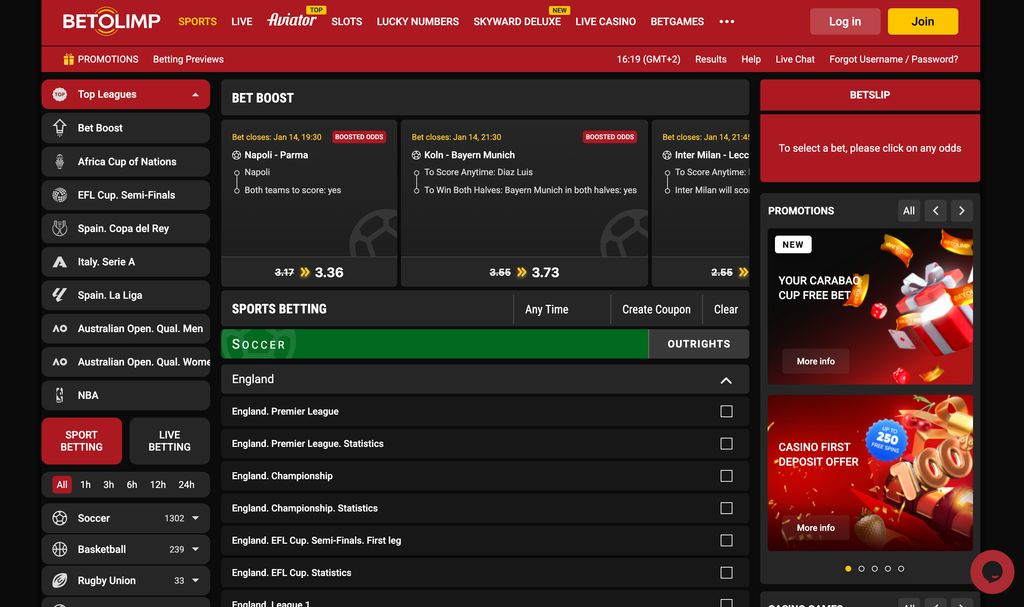The height and width of the screenshot is (607, 1024).
Task: Click the Clear button
Action: click(726, 310)
